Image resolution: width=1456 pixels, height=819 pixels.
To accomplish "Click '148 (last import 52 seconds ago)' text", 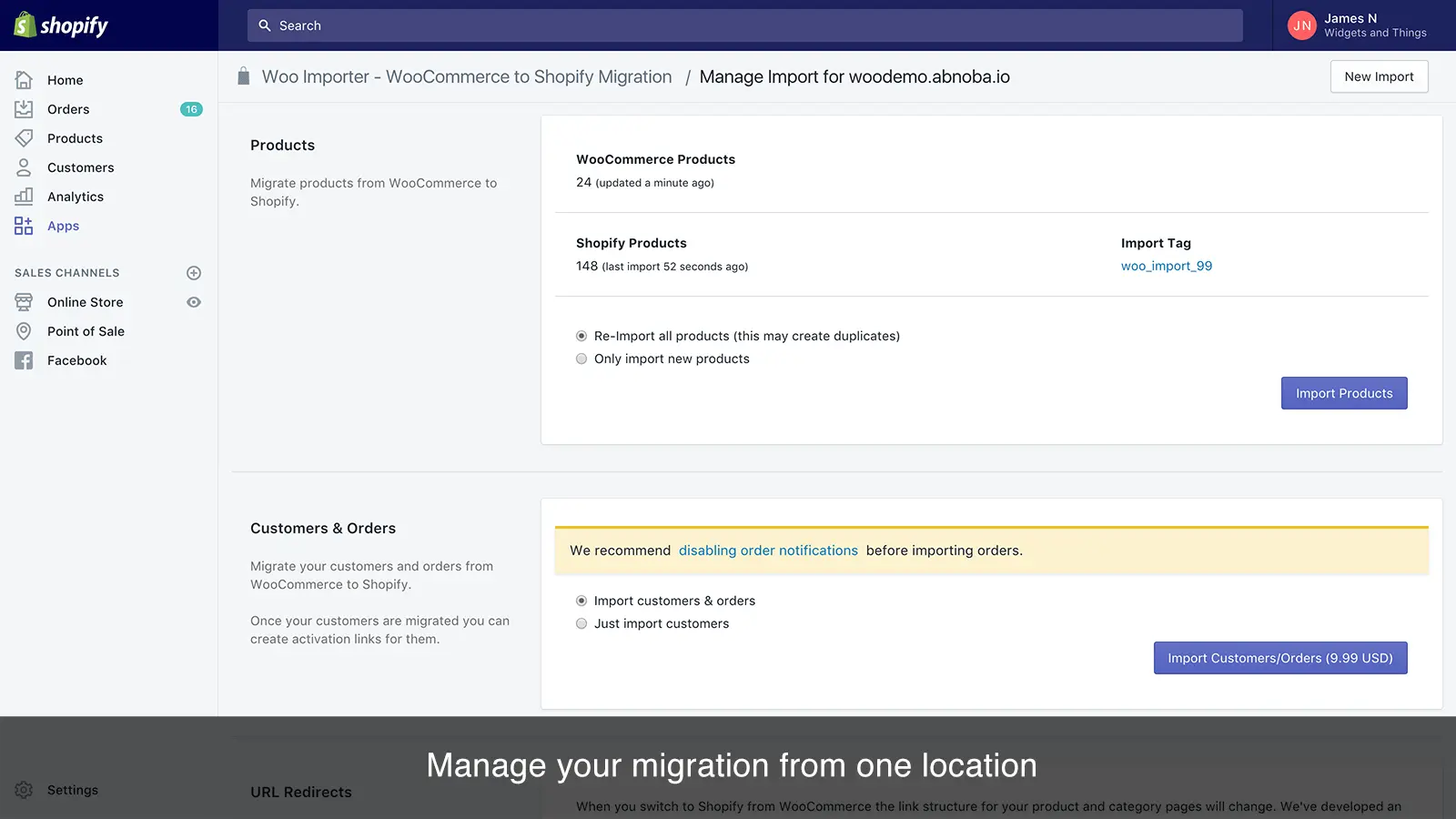I will [662, 266].
